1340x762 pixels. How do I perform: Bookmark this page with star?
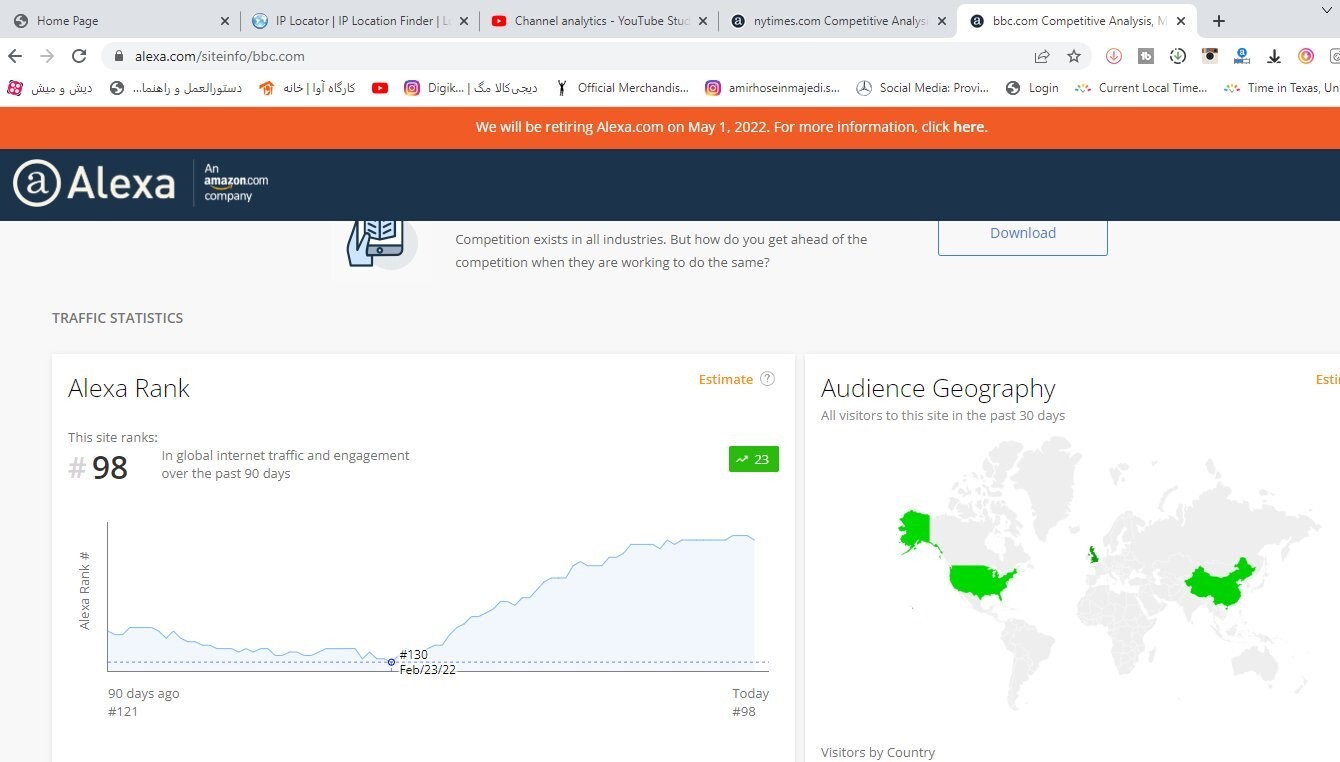click(x=1074, y=56)
